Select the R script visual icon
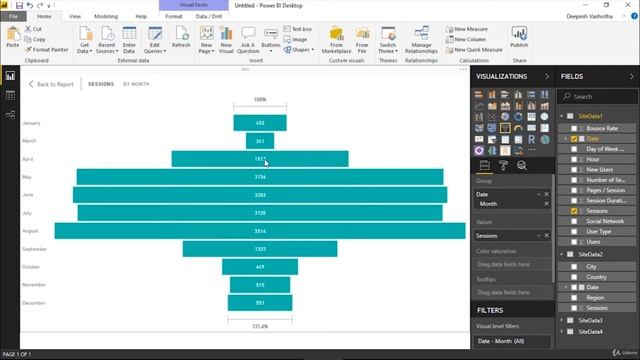This screenshot has height=360, width=640. [531, 139]
